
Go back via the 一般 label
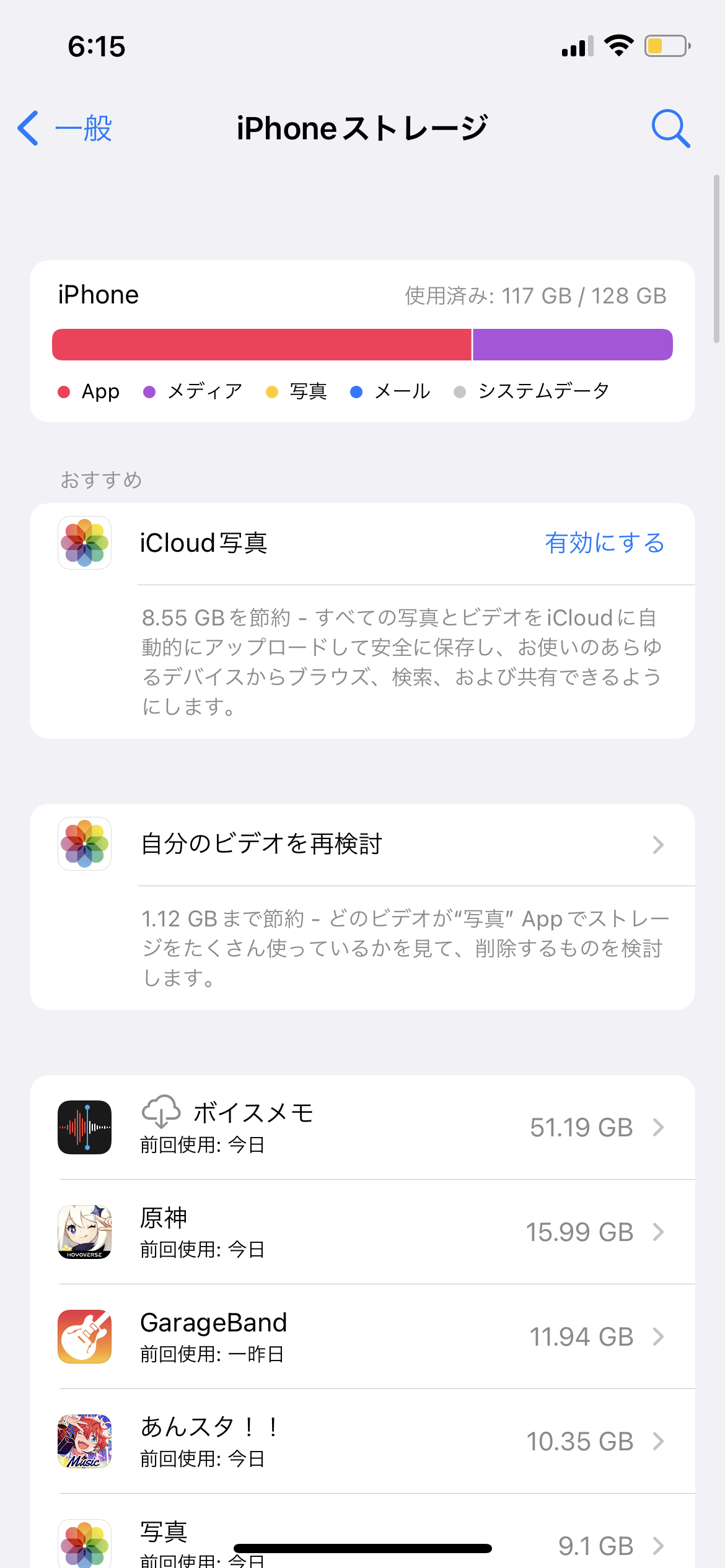tap(84, 129)
